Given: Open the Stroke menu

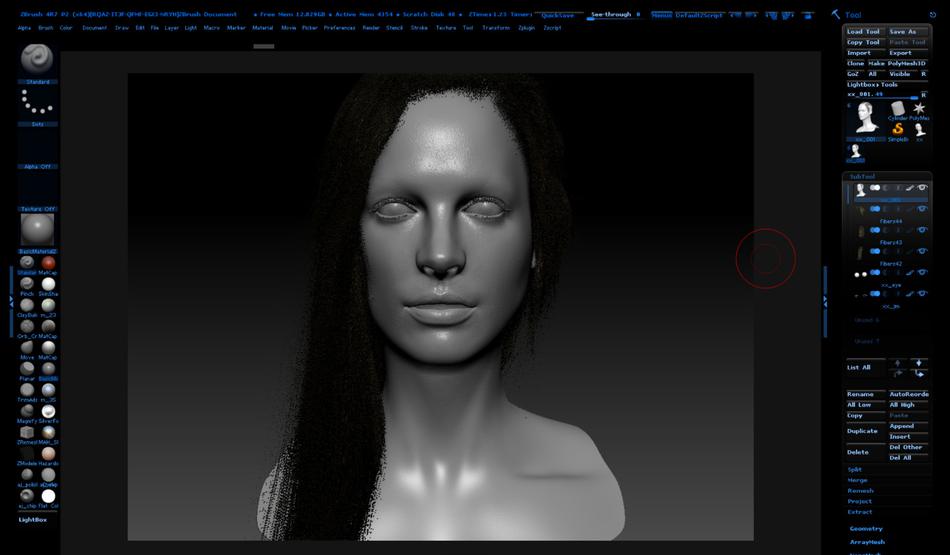Looking at the screenshot, I should click(x=419, y=28).
